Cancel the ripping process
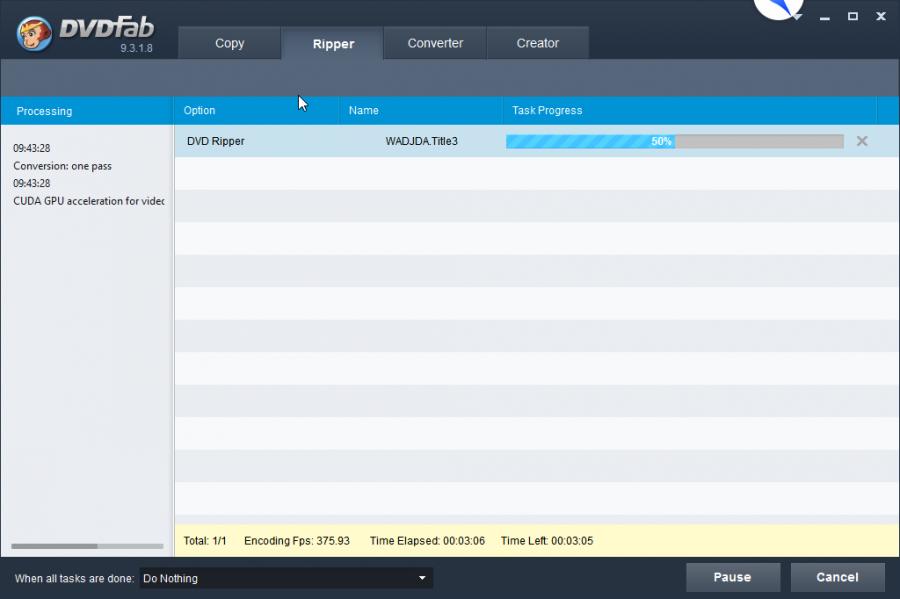The image size is (900, 599). tap(837, 577)
